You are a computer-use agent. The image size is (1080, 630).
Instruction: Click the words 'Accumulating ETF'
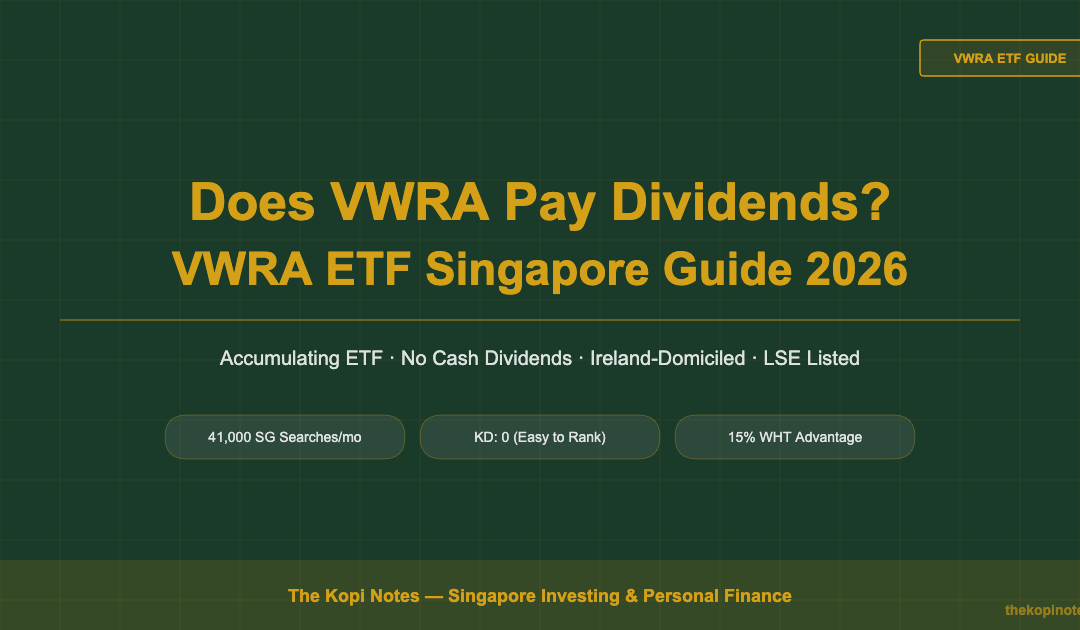point(301,358)
